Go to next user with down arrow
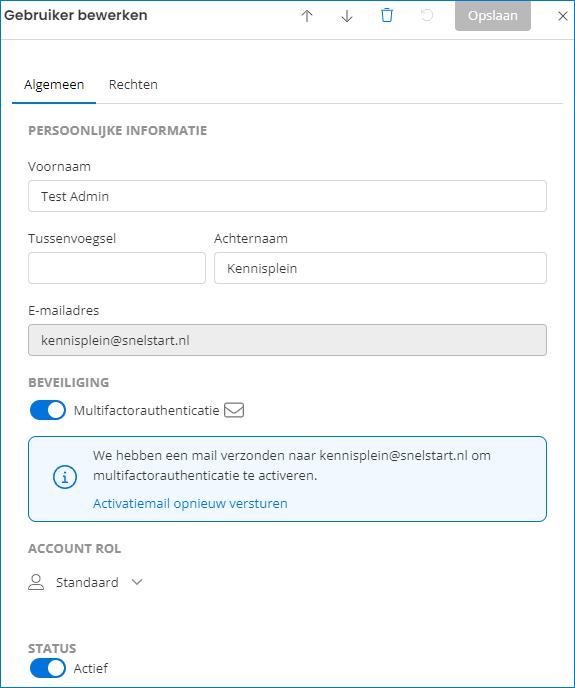The height and width of the screenshot is (688, 575). click(x=347, y=16)
